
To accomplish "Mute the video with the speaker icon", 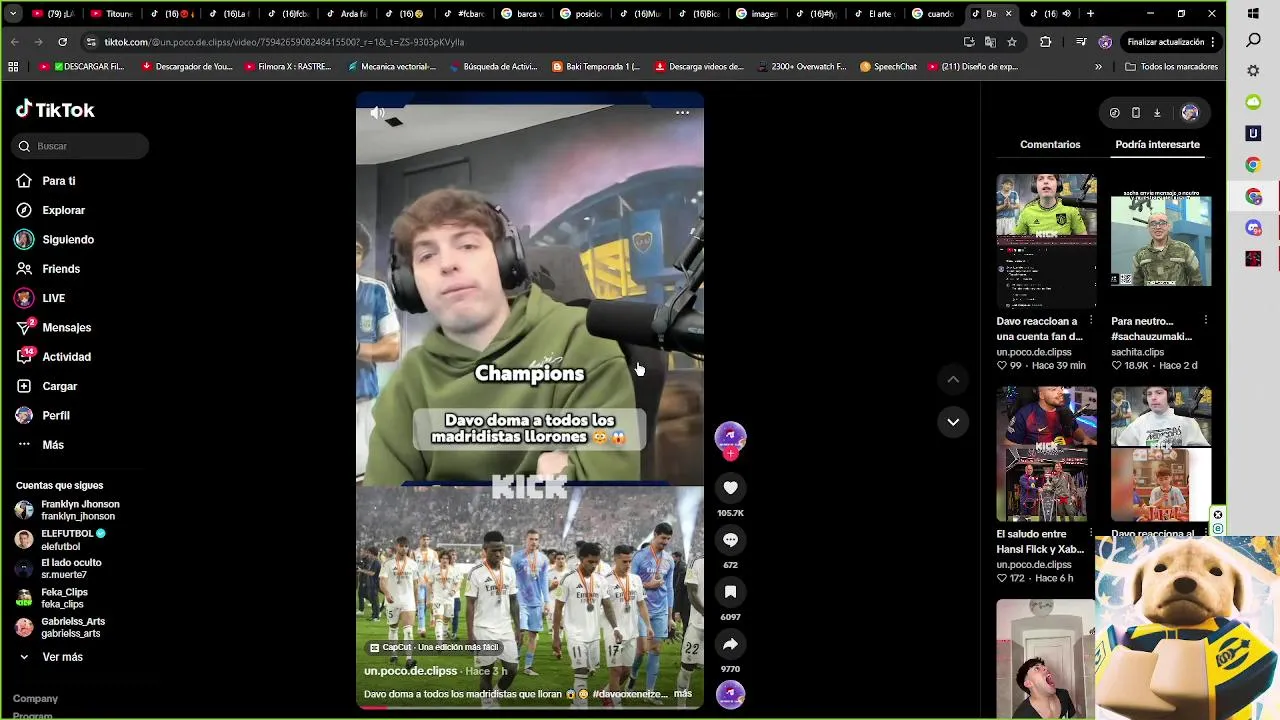I will tap(377, 113).
